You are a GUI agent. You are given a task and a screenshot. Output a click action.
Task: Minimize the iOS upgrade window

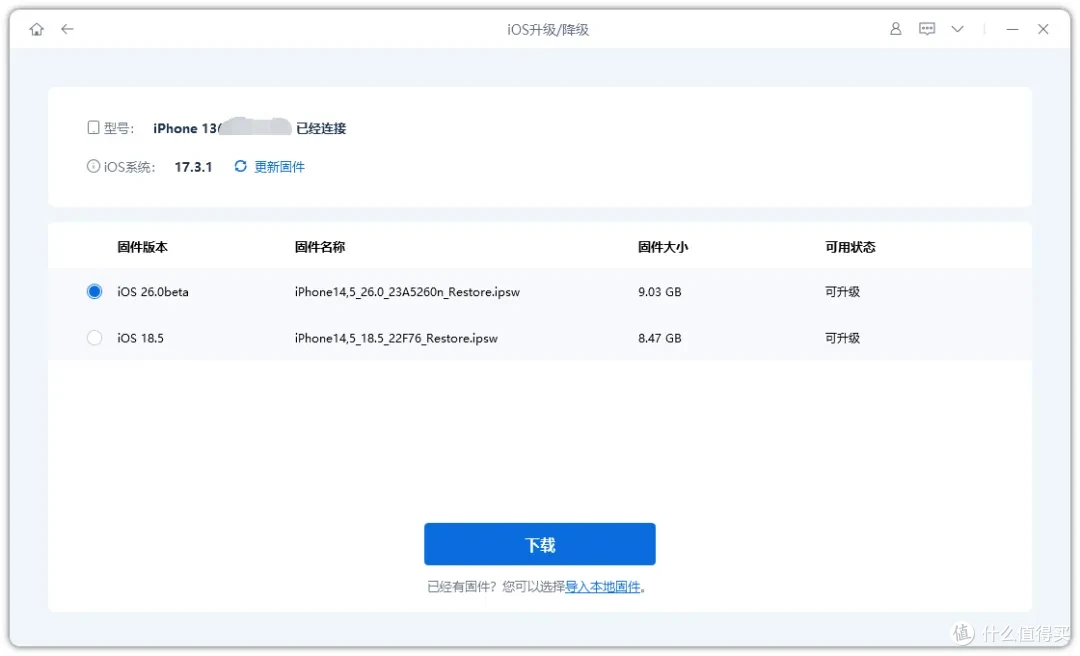click(1012, 29)
